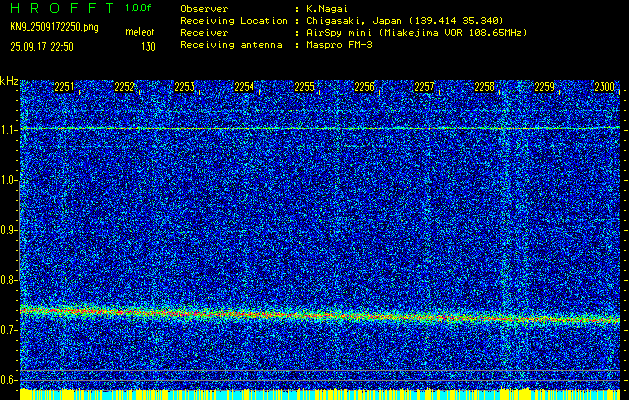Click the 0.6 frequency axis label
The height and width of the screenshot is (400, 629).
click(8, 380)
